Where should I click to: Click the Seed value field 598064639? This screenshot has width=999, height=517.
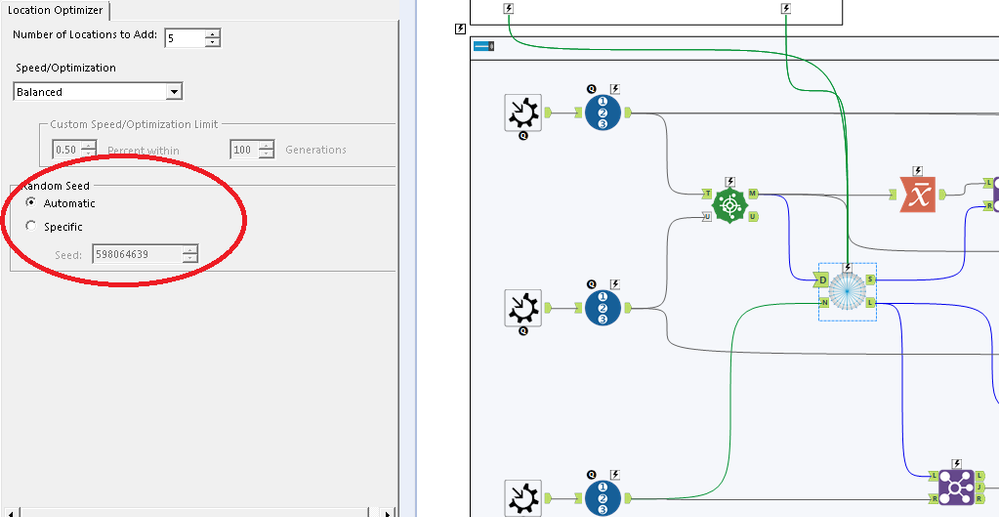pos(138,254)
